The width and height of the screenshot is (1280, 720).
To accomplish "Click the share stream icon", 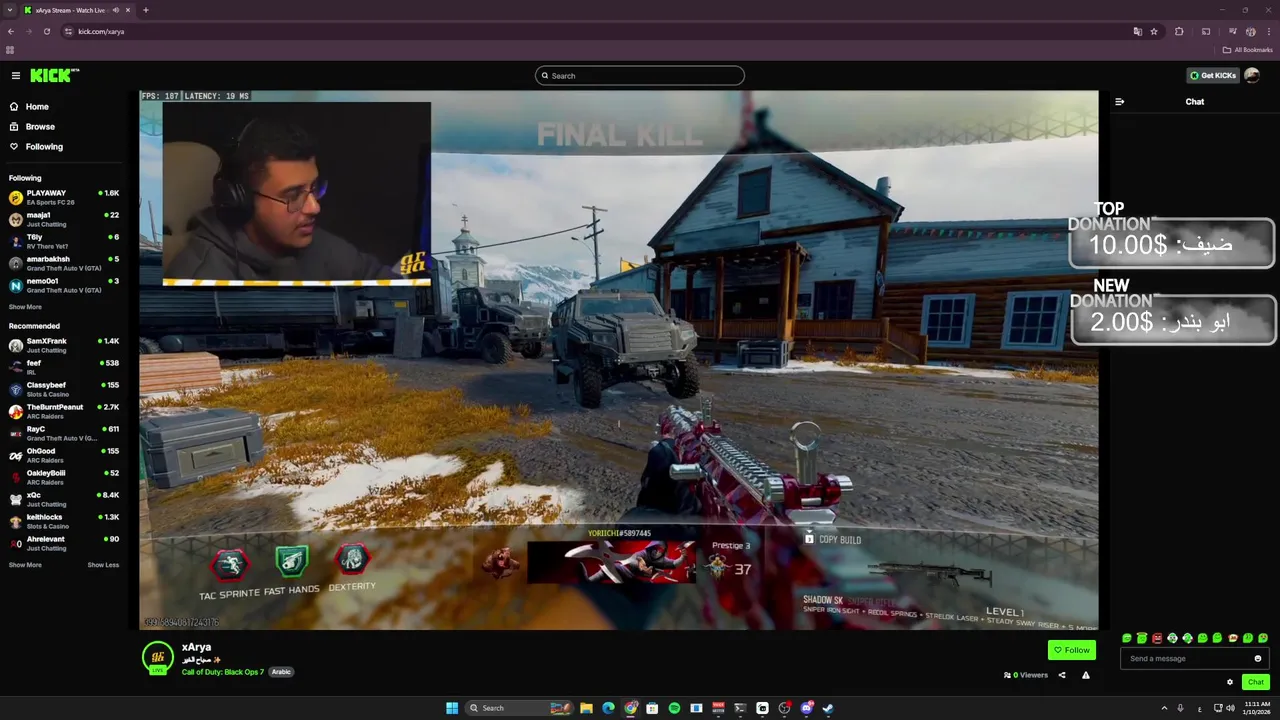I will [x=1062, y=675].
